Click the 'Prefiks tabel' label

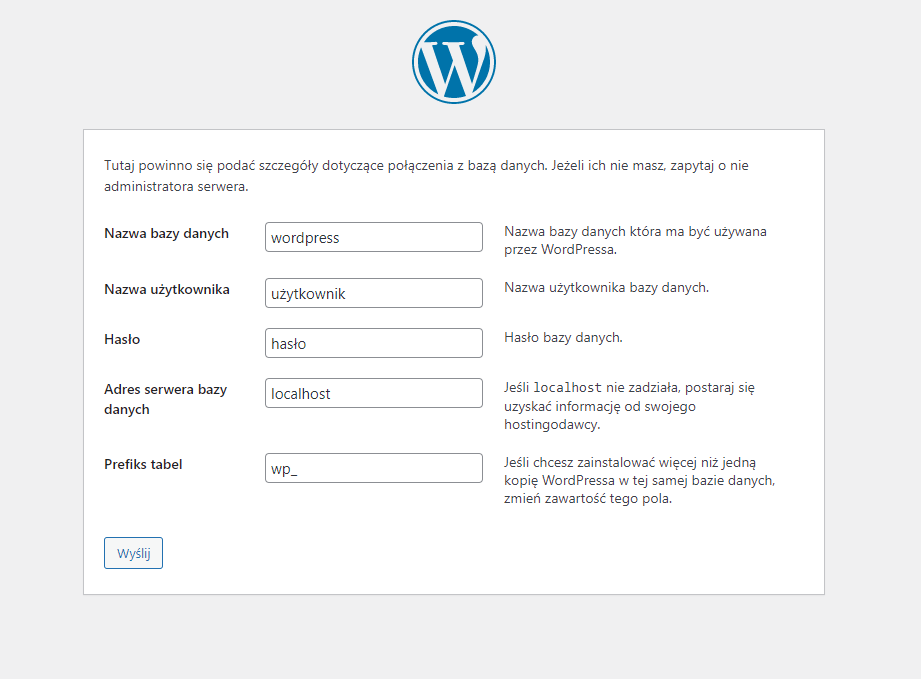coord(143,464)
